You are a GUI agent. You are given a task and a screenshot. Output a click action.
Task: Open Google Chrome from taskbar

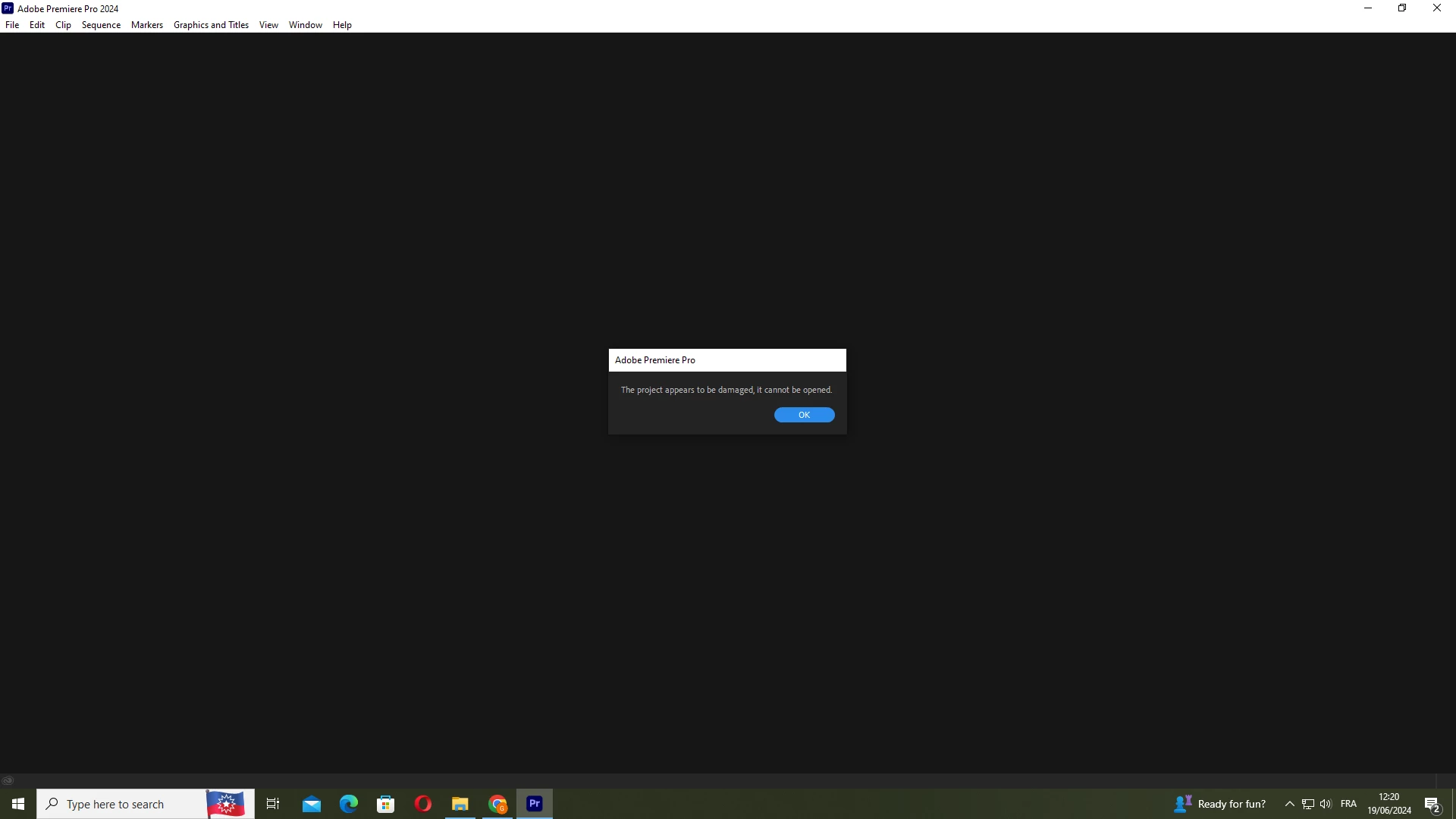tap(497, 804)
